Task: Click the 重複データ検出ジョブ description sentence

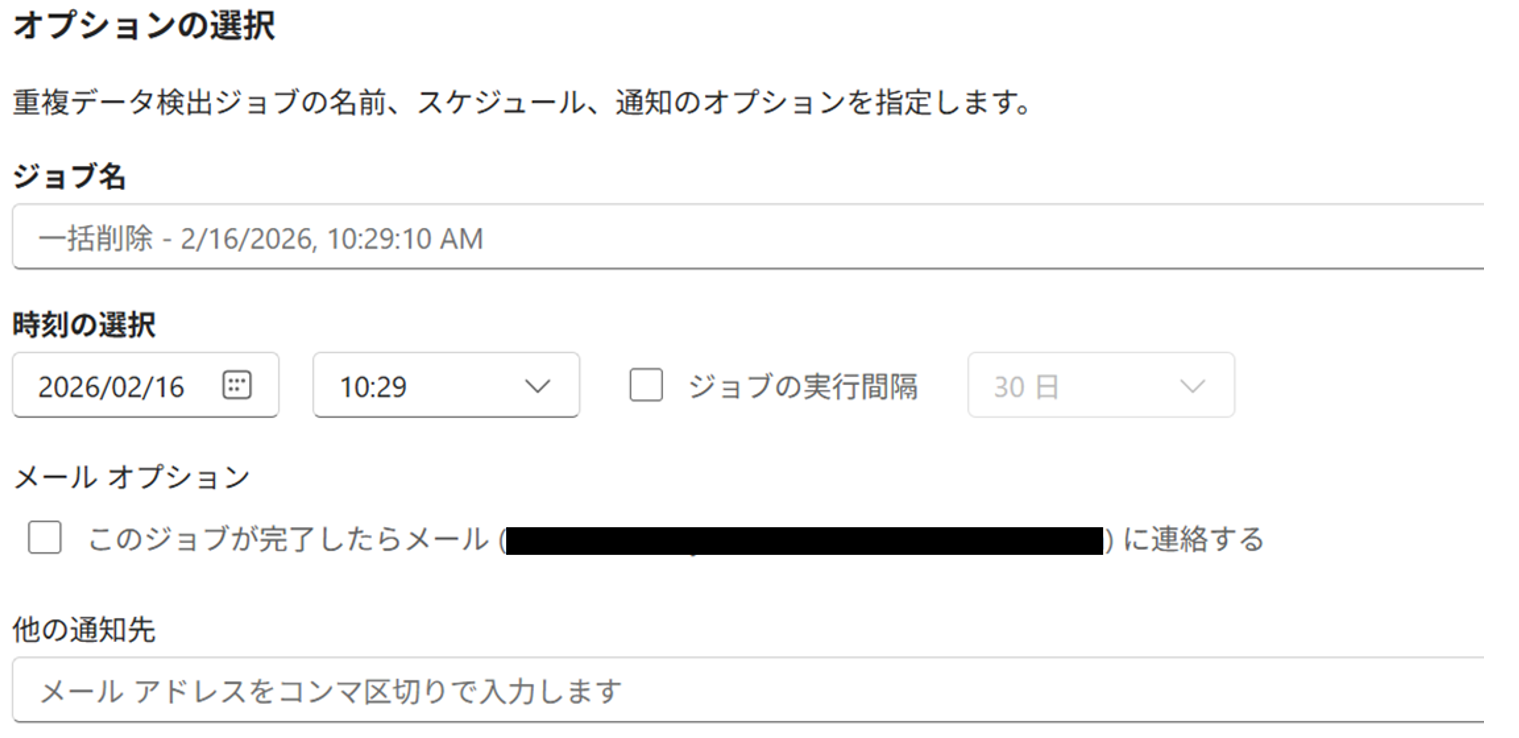Action: 520,103
